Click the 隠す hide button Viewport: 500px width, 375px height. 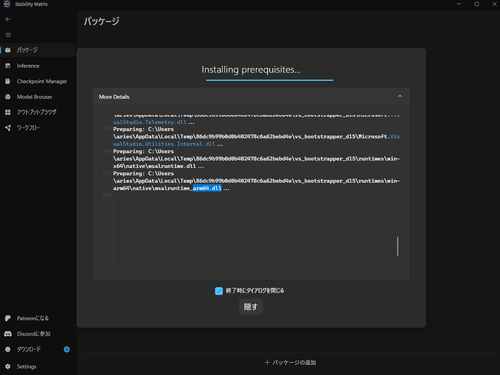click(251, 307)
